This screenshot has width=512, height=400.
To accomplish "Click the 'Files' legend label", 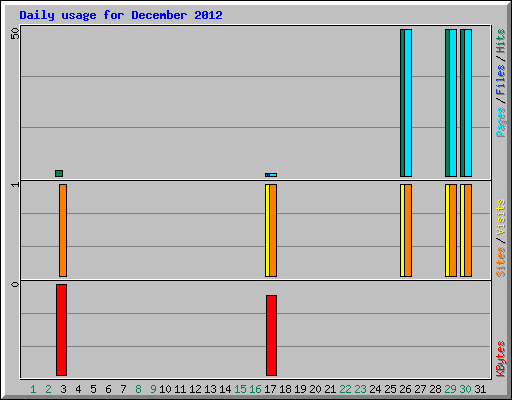I will (x=500, y=80).
